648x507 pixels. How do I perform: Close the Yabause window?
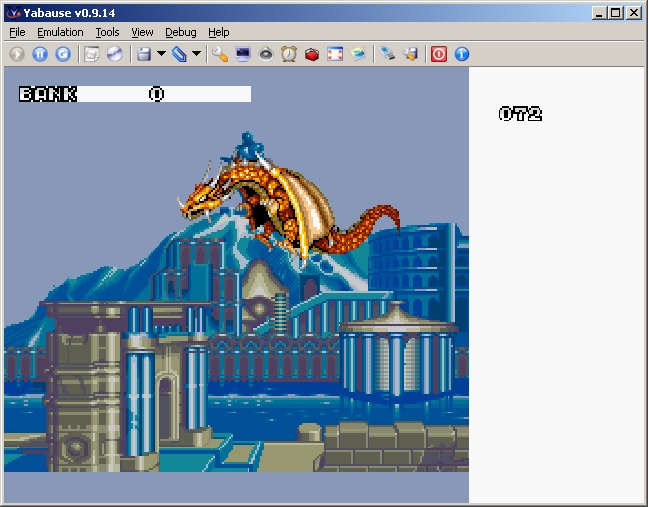point(634,13)
